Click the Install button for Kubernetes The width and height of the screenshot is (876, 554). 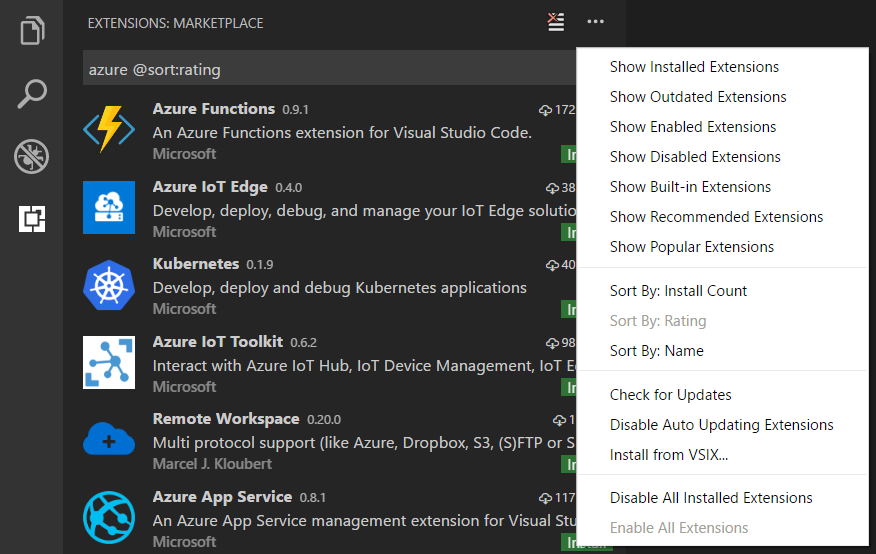(569, 310)
